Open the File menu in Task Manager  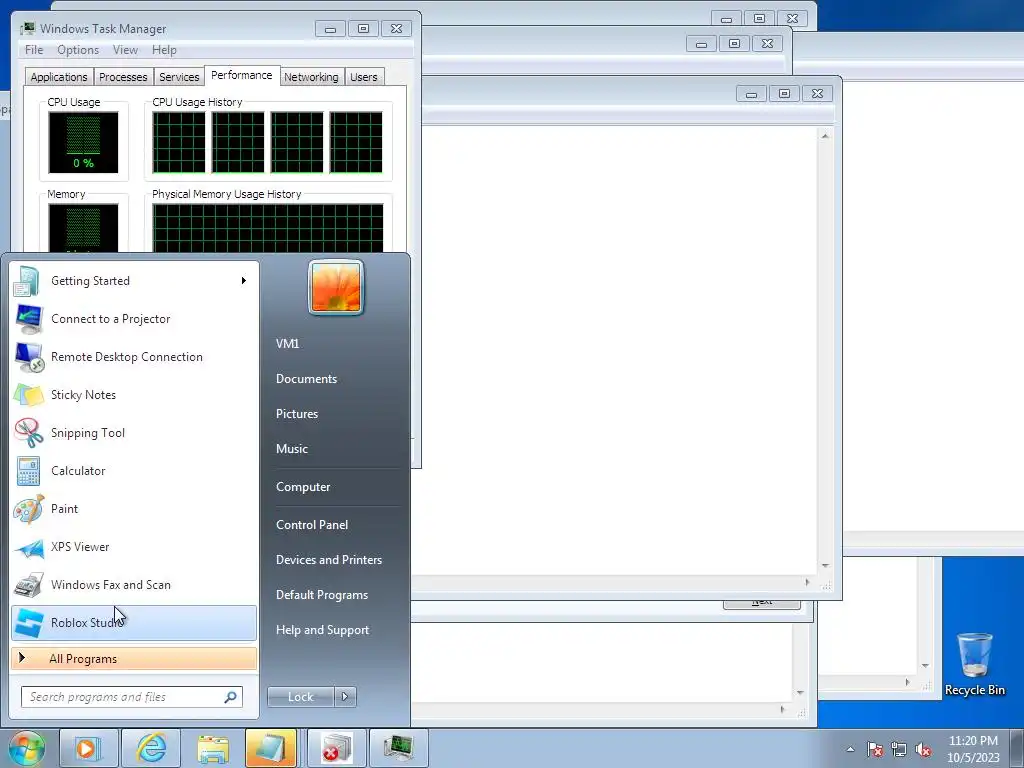pos(34,50)
